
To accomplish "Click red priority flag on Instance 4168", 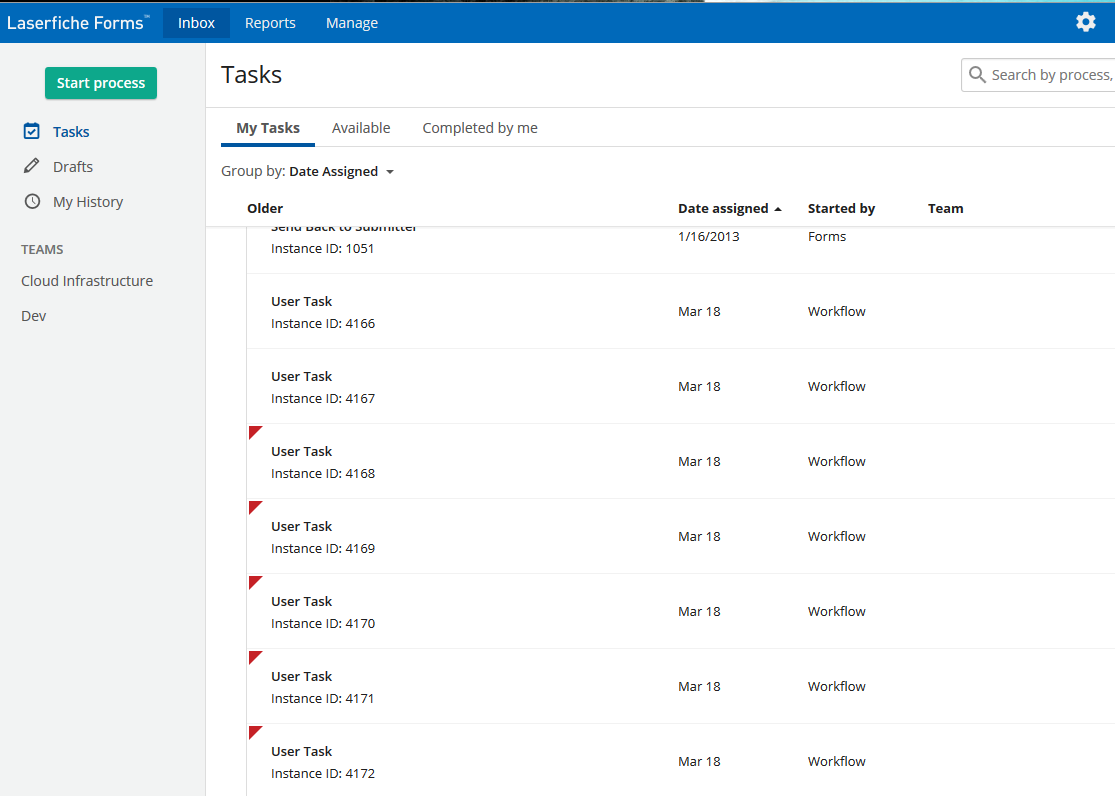I will (x=254, y=431).
